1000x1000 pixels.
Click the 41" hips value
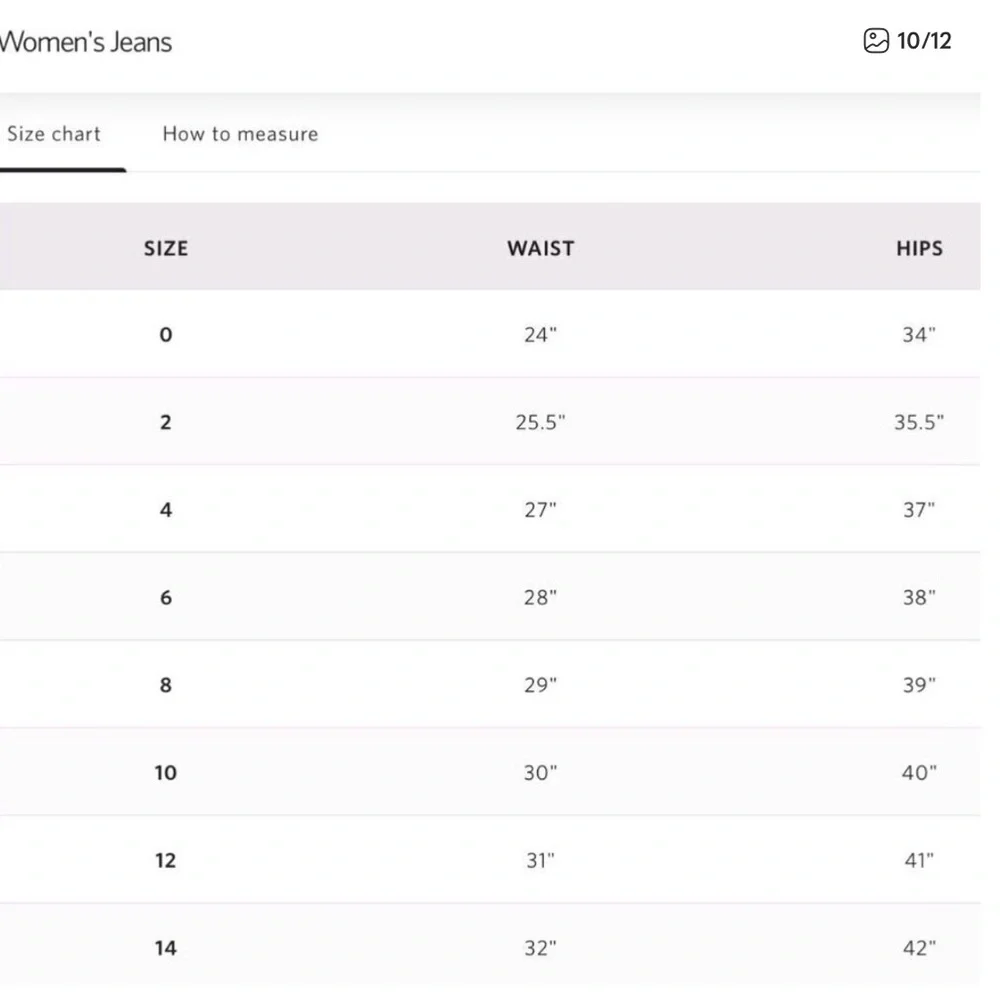(x=919, y=860)
